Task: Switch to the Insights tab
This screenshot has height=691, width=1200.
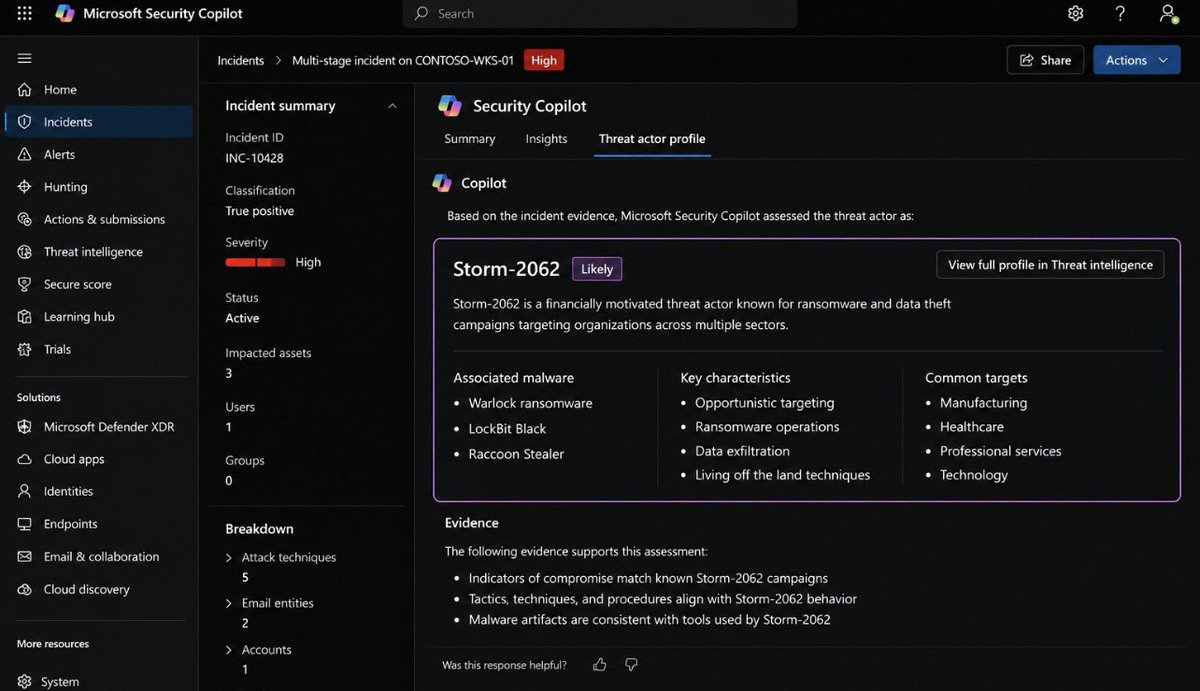Action: [546, 139]
